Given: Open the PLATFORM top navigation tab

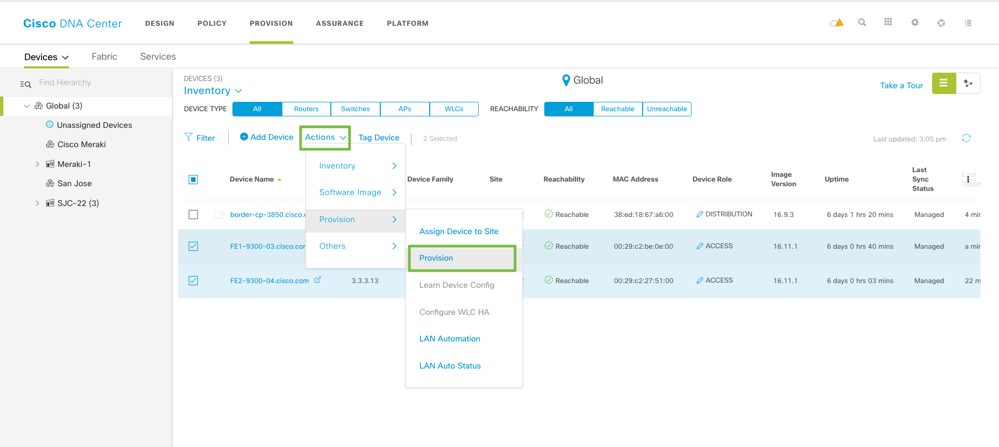Looking at the screenshot, I should 408,24.
